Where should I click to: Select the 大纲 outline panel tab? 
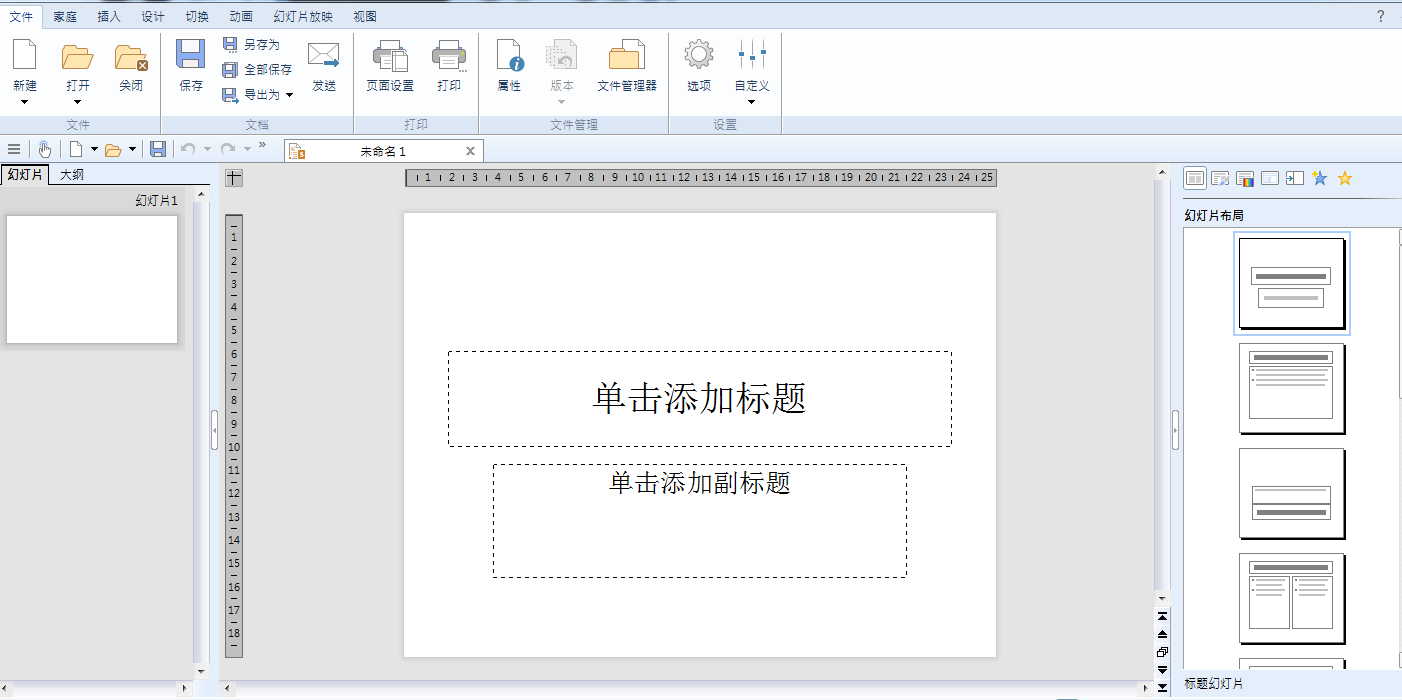pyautogui.click(x=72, y=174)
